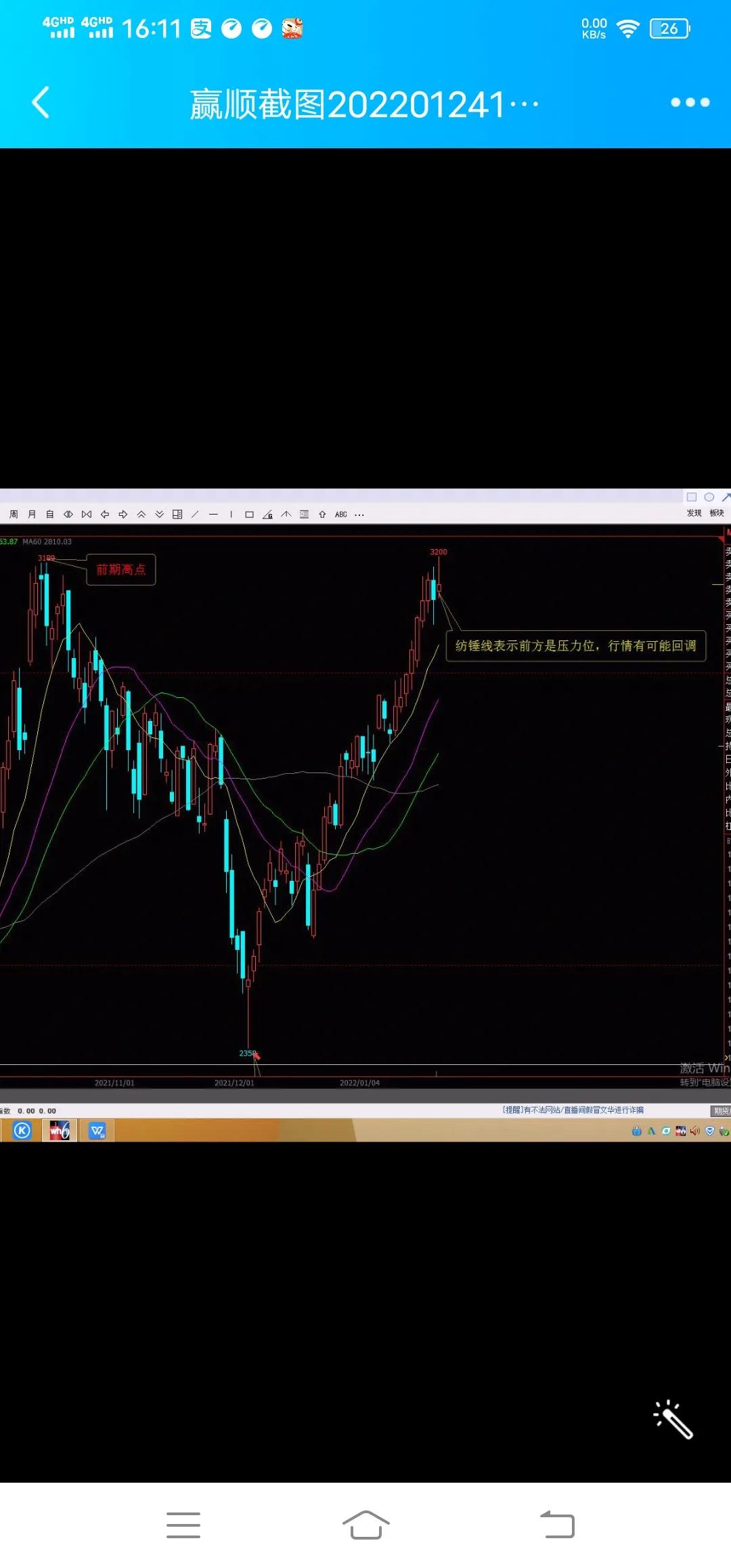Viewport: 731px width, 1568px height.
Task: Click the square shape icon above 发现
Action: (x=692, y=497)
